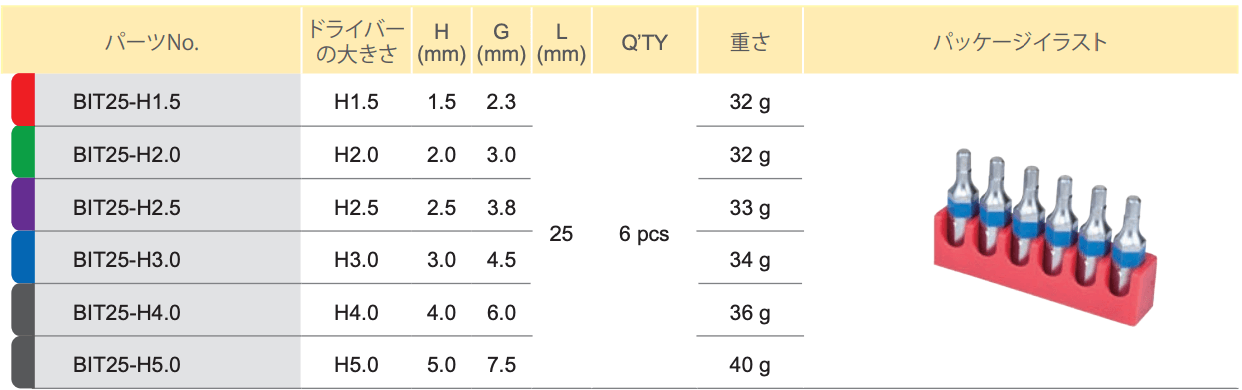Click the 7.5 G value cell
The width and height of the screenshot is (1242, 390).
[501, 365]
